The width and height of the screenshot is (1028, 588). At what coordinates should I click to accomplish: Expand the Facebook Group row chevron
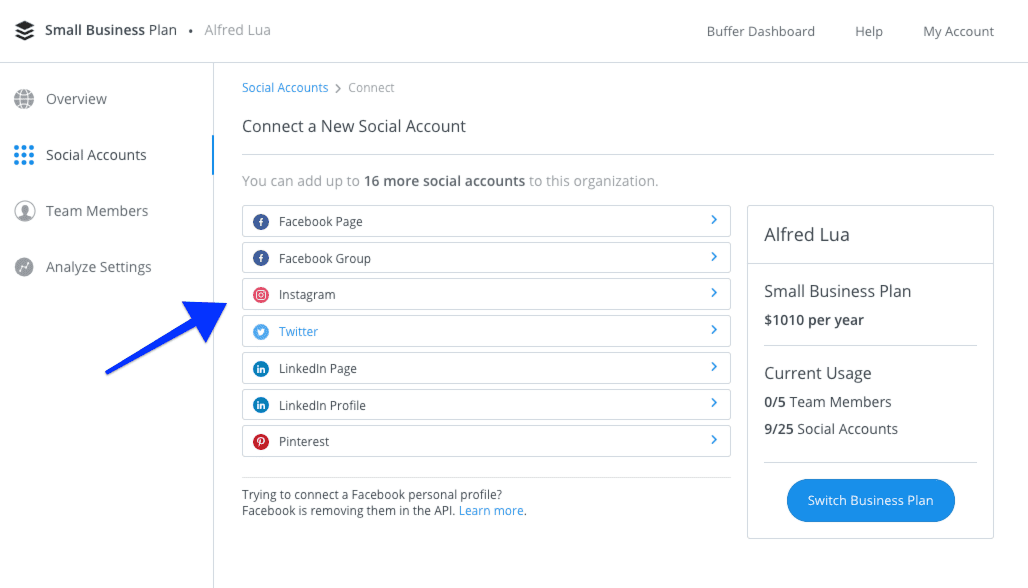tap(714, 257)
